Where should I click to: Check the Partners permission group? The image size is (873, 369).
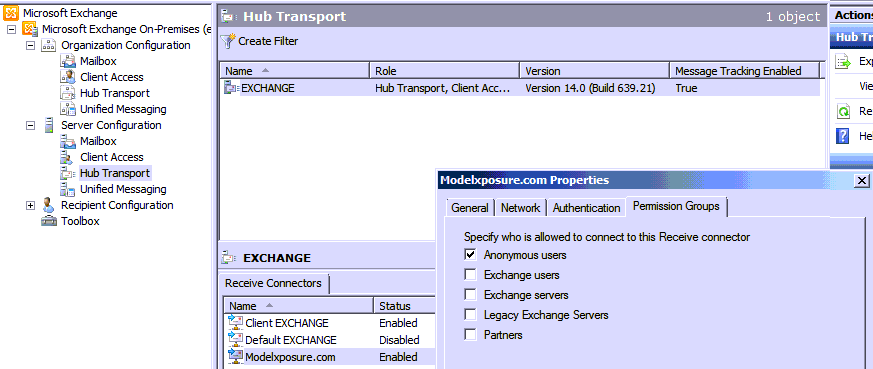tap(470, 335)
